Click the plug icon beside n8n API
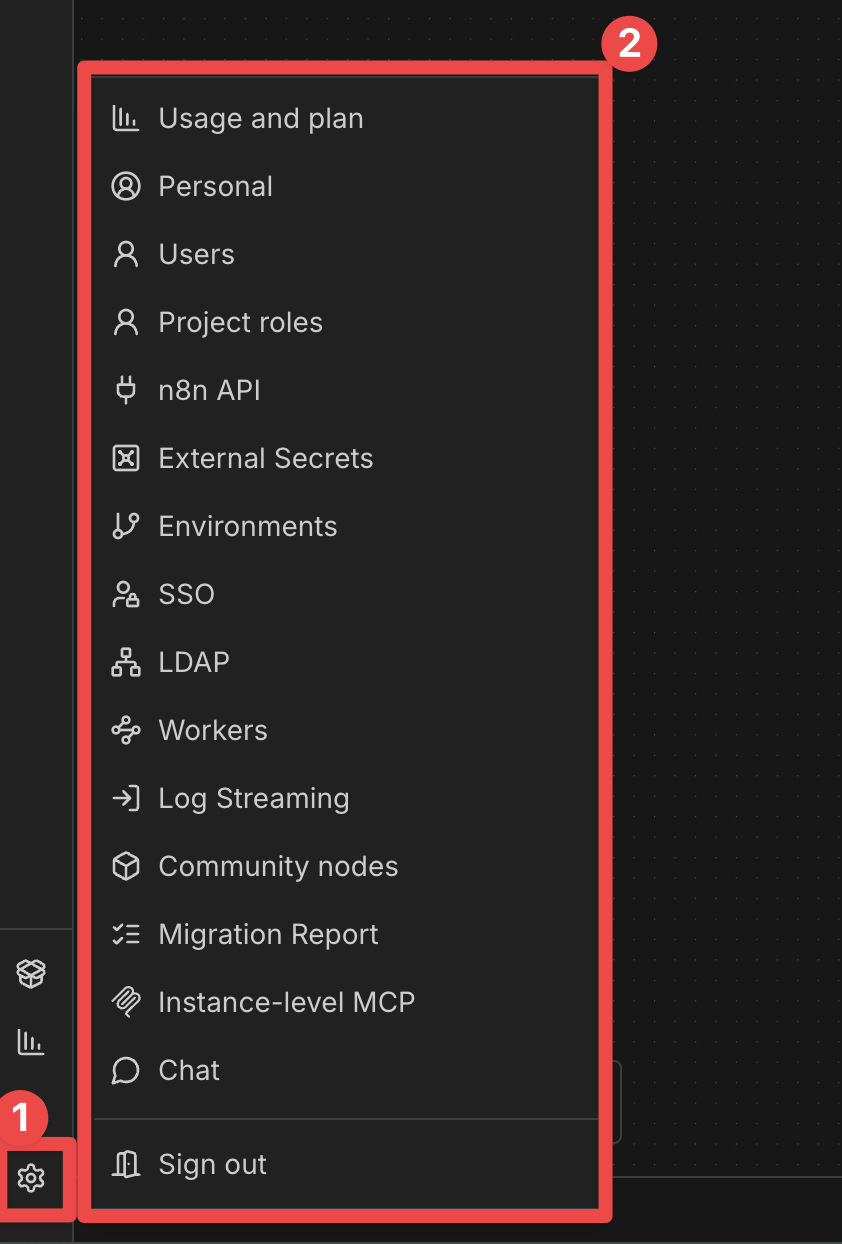The image size is (842, 1244). 126,390
